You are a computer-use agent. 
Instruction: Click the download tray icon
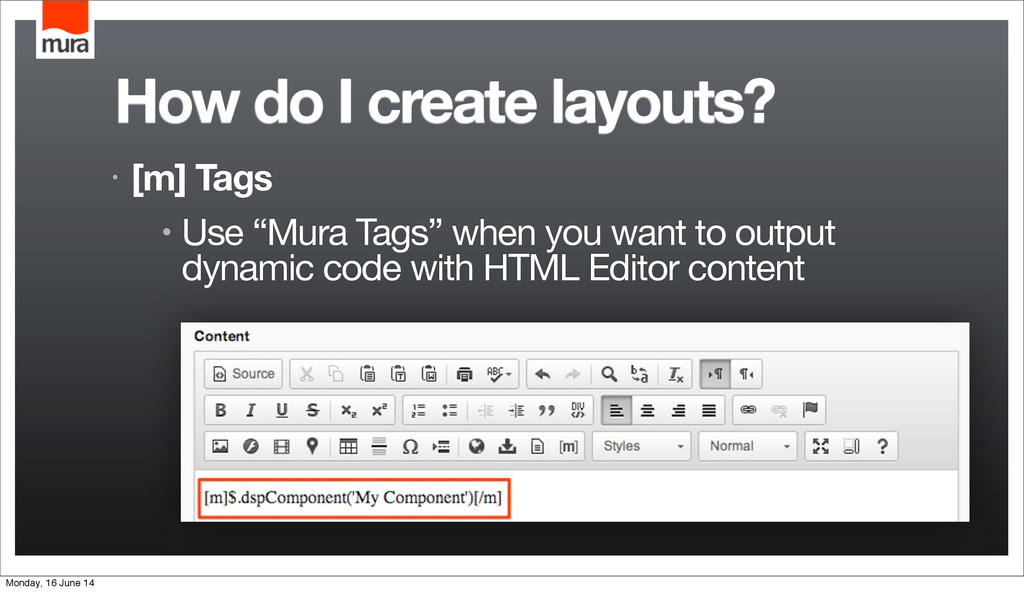coord(507,446)
